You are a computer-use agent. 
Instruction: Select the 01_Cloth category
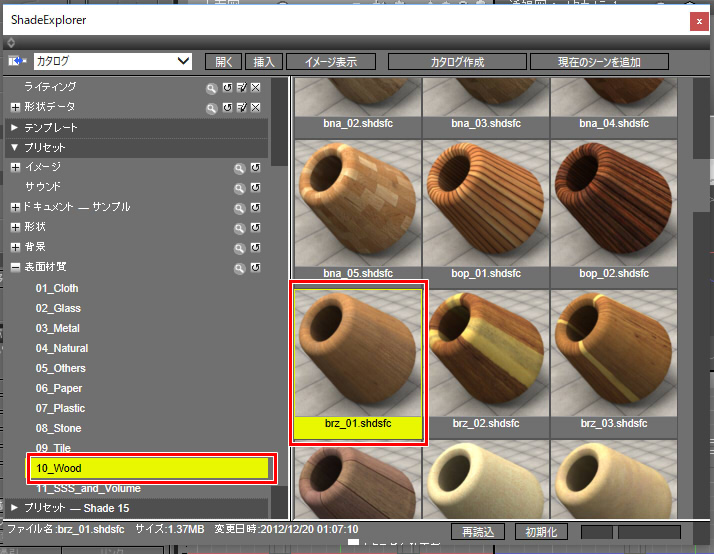[x=57, y=288]
